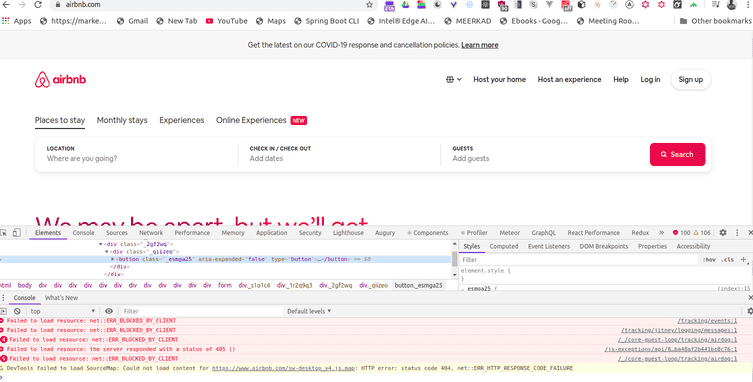Select the Monthly stays tab
753x382 pixels.
(122, 120)
